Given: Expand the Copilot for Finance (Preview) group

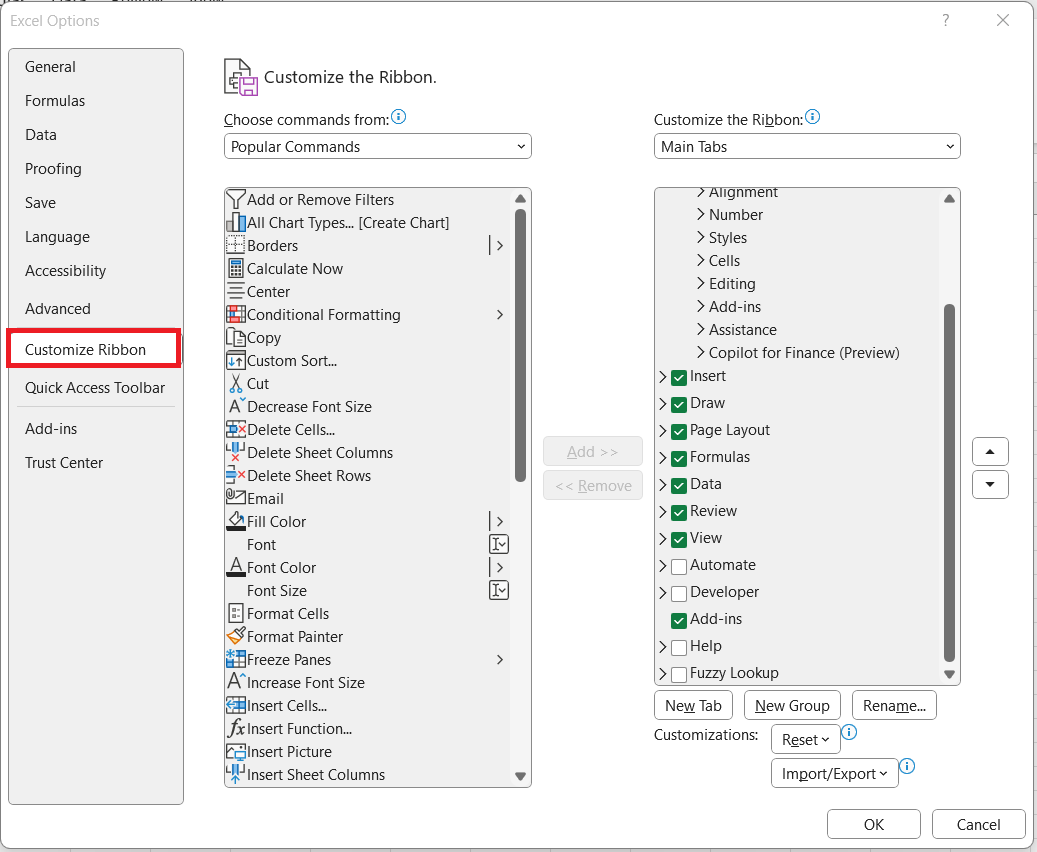Looking at the screenshot, I should click(701, 353).
